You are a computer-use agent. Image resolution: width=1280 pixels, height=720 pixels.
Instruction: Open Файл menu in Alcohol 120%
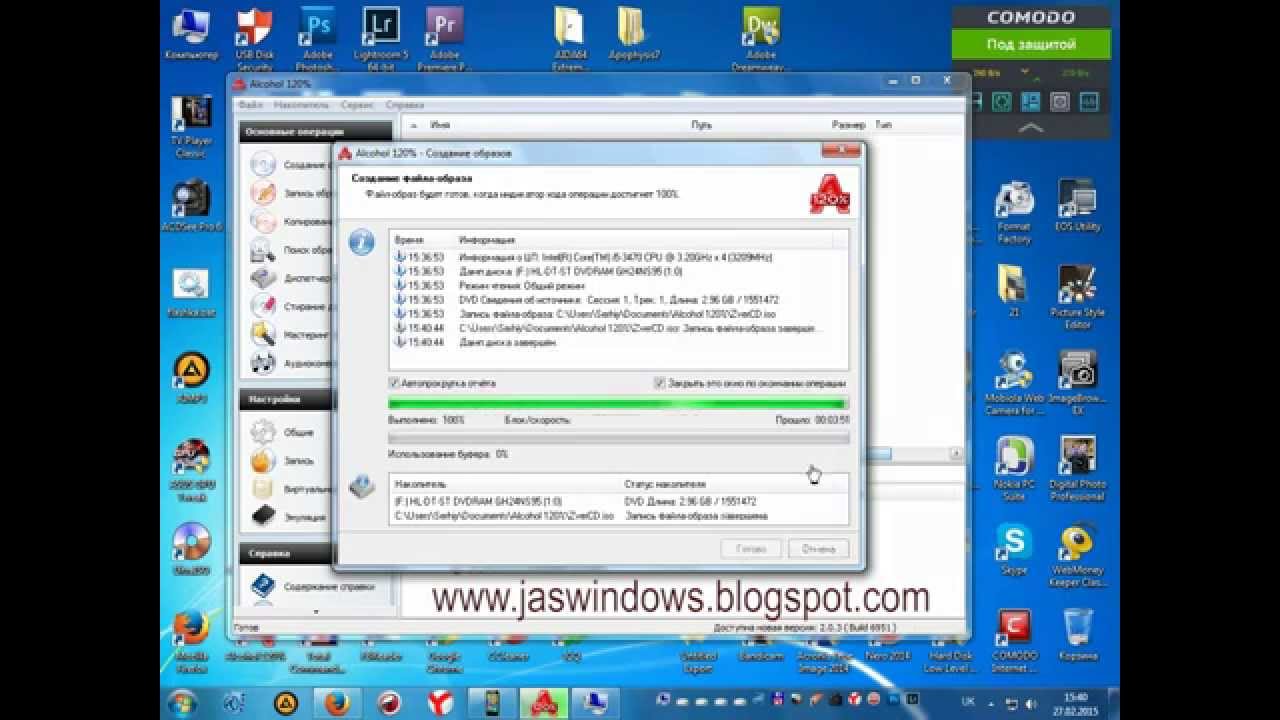[250, 104]
